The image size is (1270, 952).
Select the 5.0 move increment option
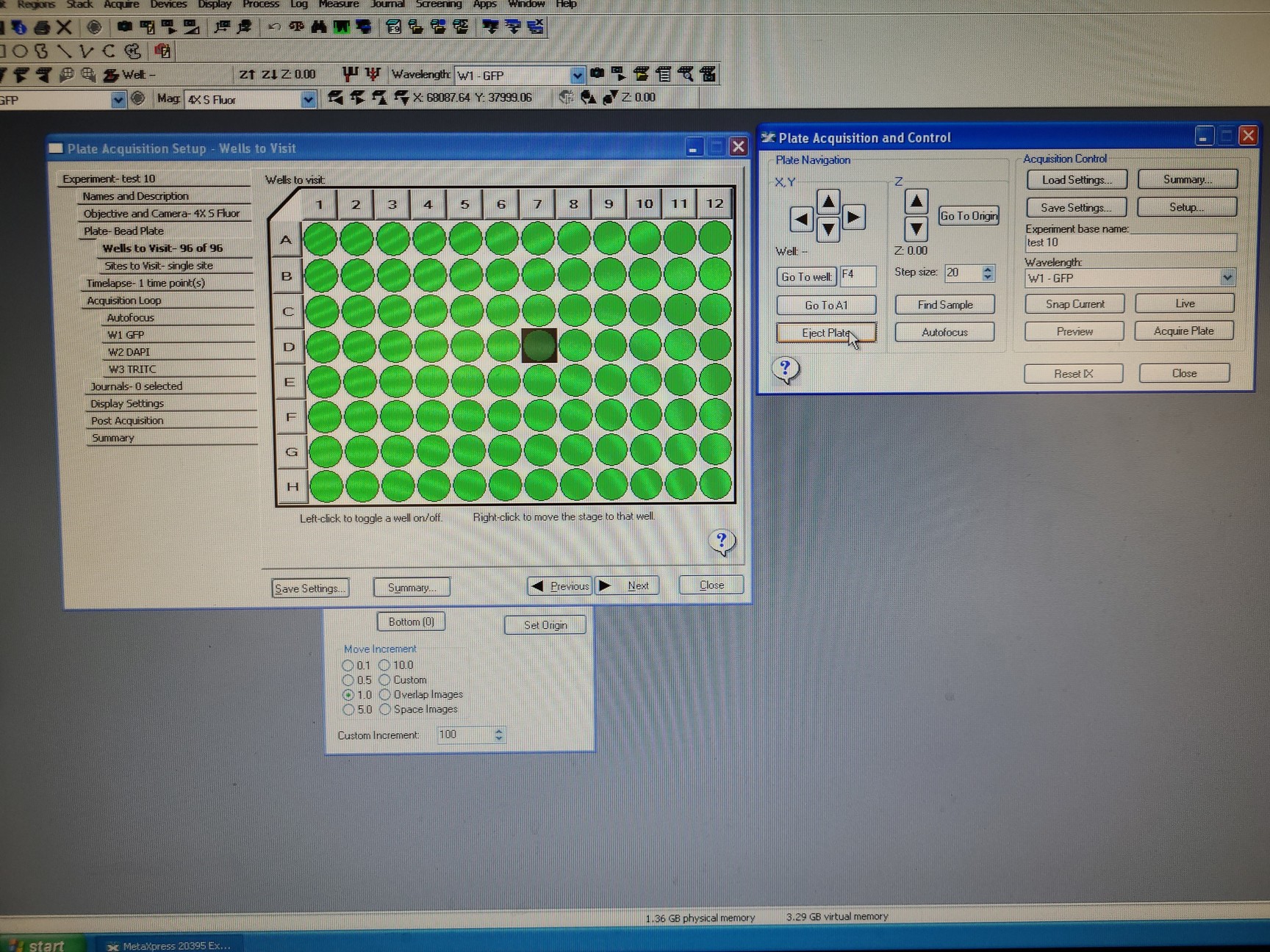pyautogui.click(x=348, y=710)
